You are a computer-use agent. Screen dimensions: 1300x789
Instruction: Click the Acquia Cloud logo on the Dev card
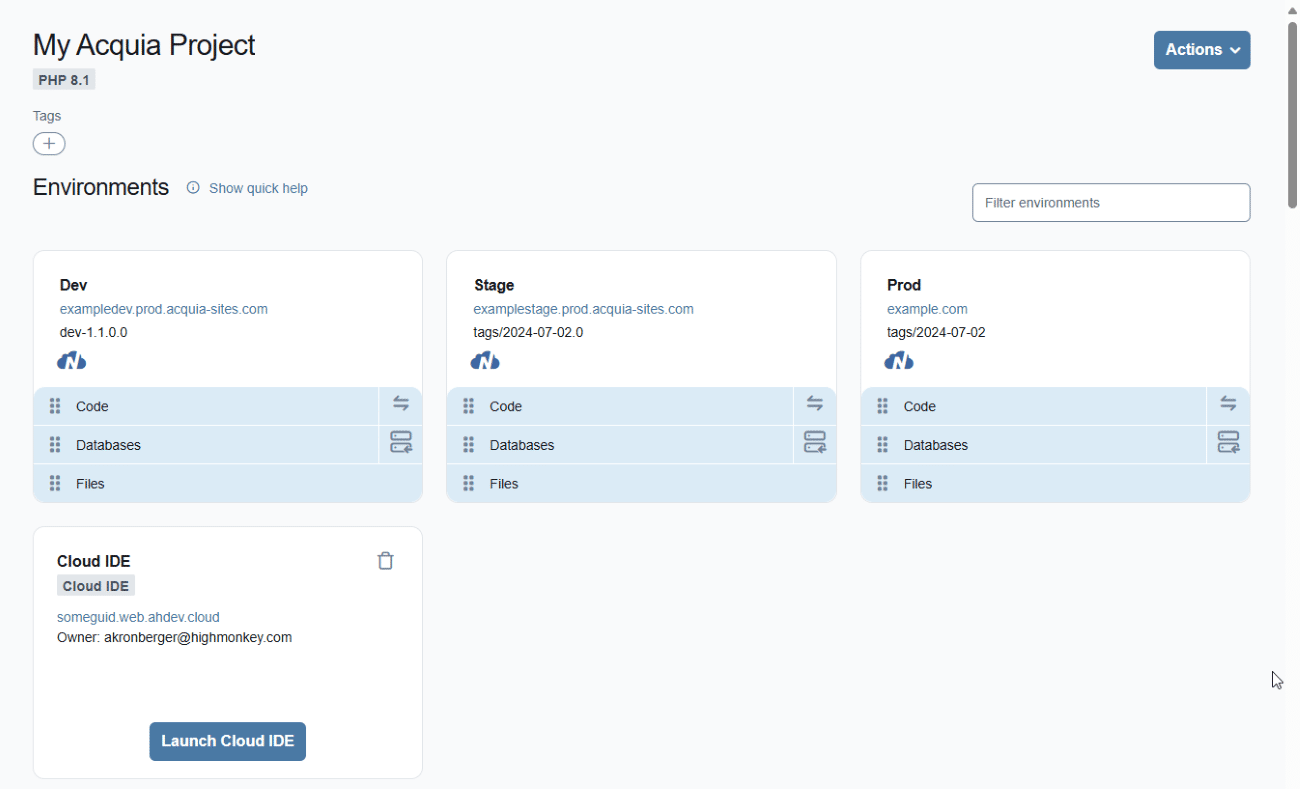[71, 360]
